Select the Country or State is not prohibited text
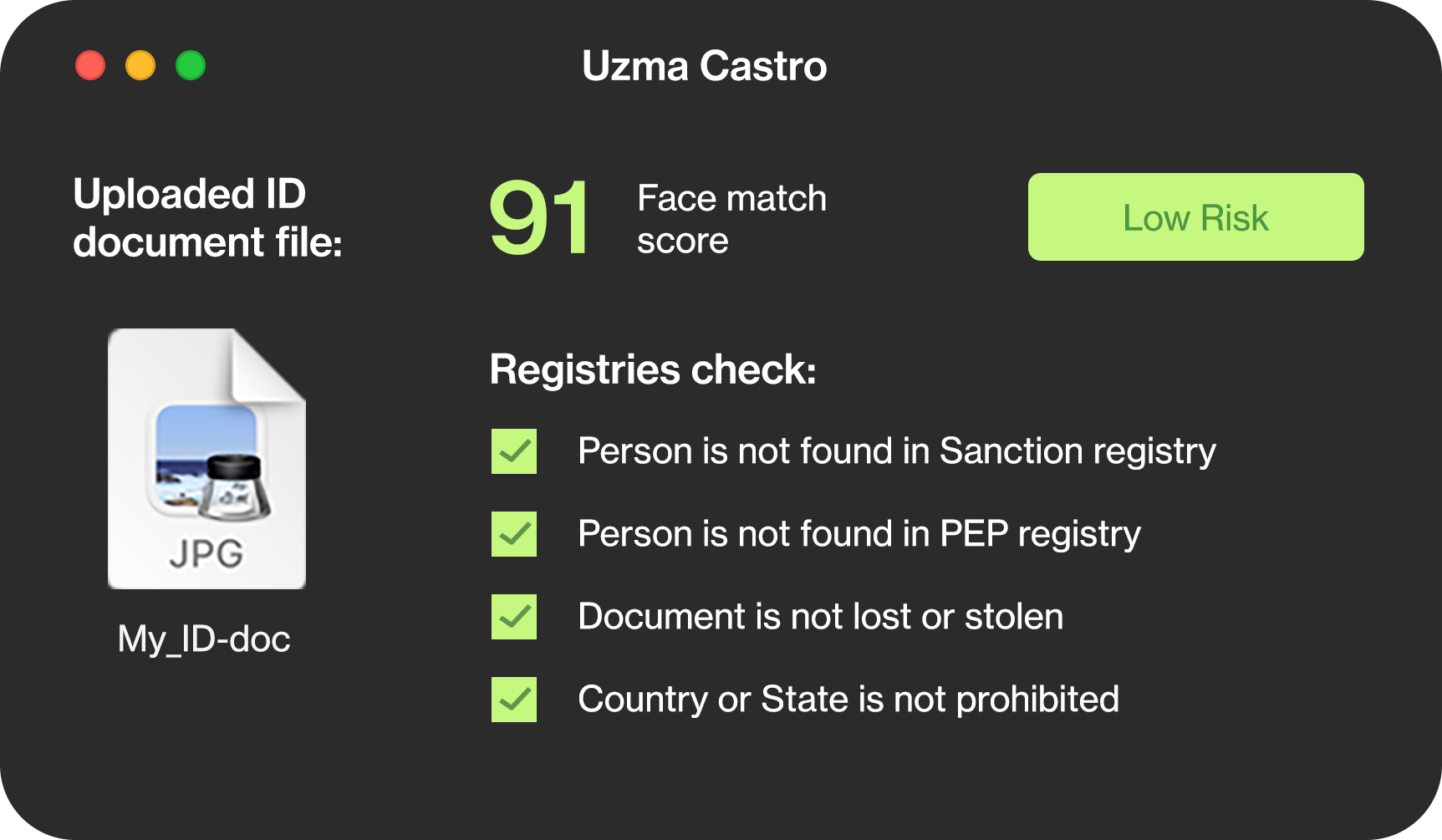The width and height of the screenshot is (1442, 840). [x=848, y=700]
